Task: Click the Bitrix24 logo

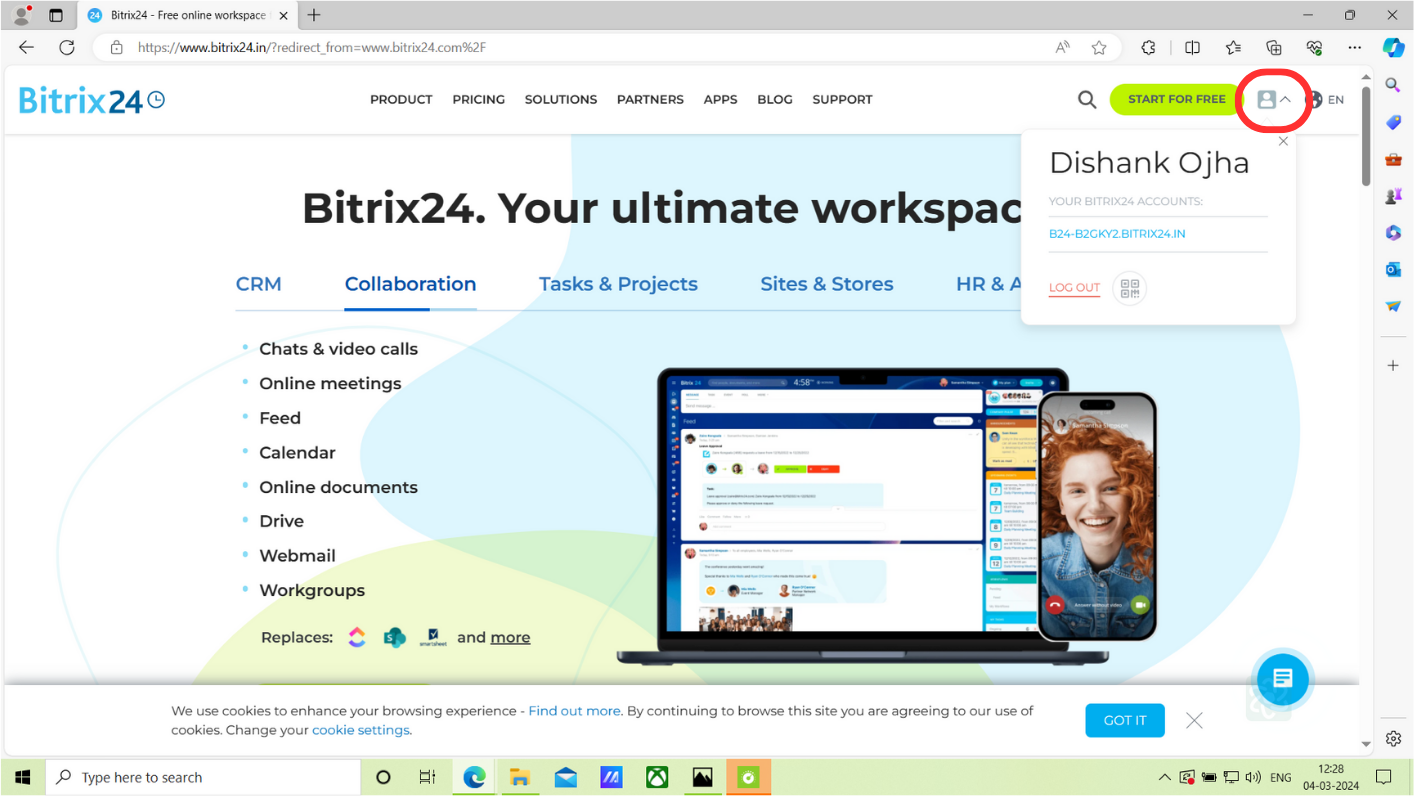Action: tap(92, 99)
